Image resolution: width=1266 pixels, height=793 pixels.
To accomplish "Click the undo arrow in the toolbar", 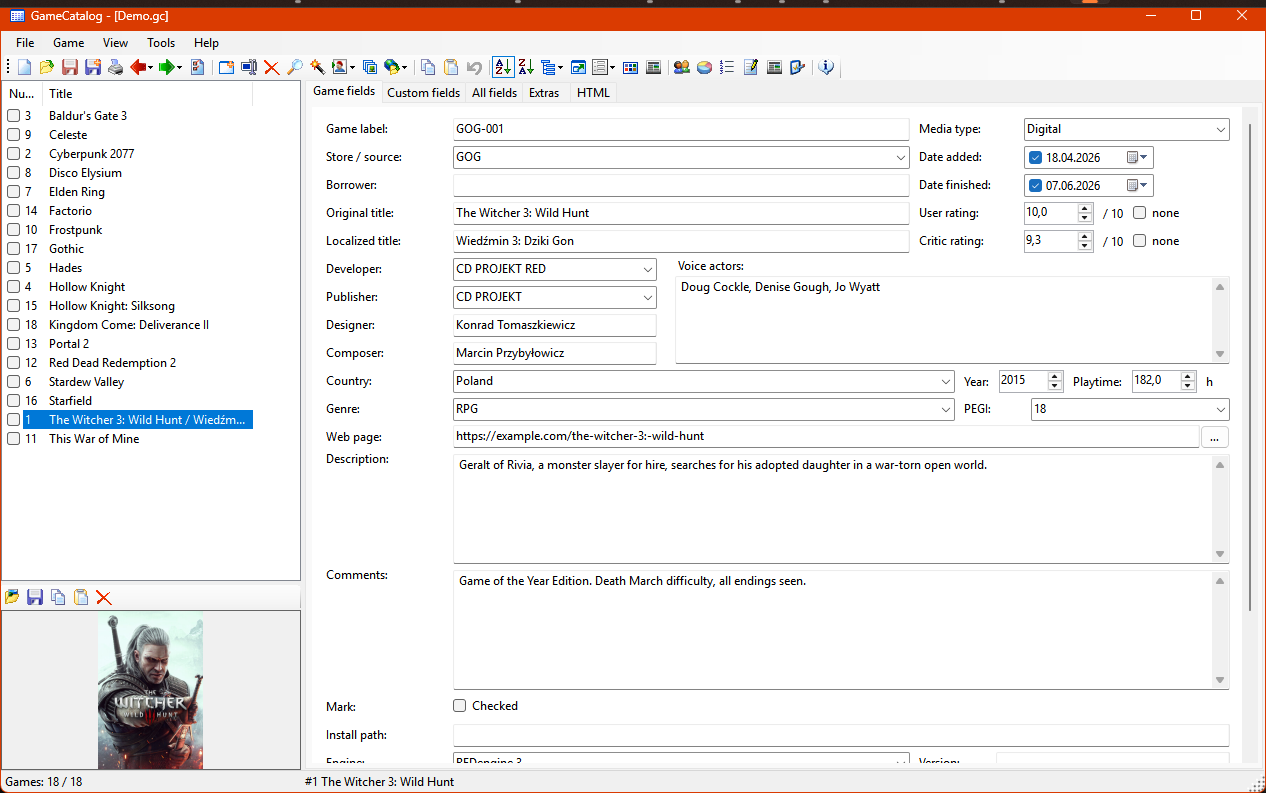I will (474, 67).
